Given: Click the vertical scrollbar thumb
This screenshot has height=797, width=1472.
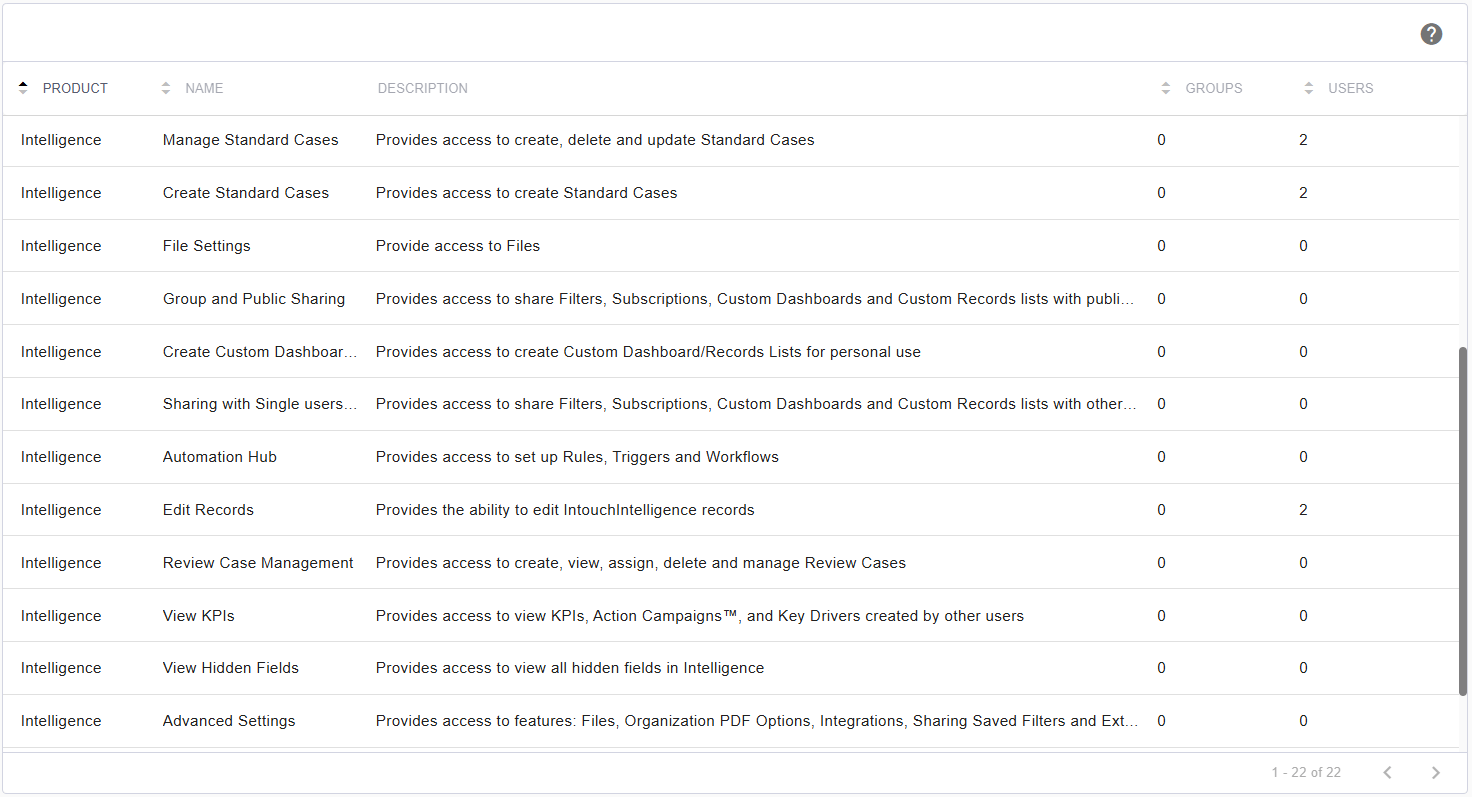Looking at the screenshot, I should (x=1463, y=520).
